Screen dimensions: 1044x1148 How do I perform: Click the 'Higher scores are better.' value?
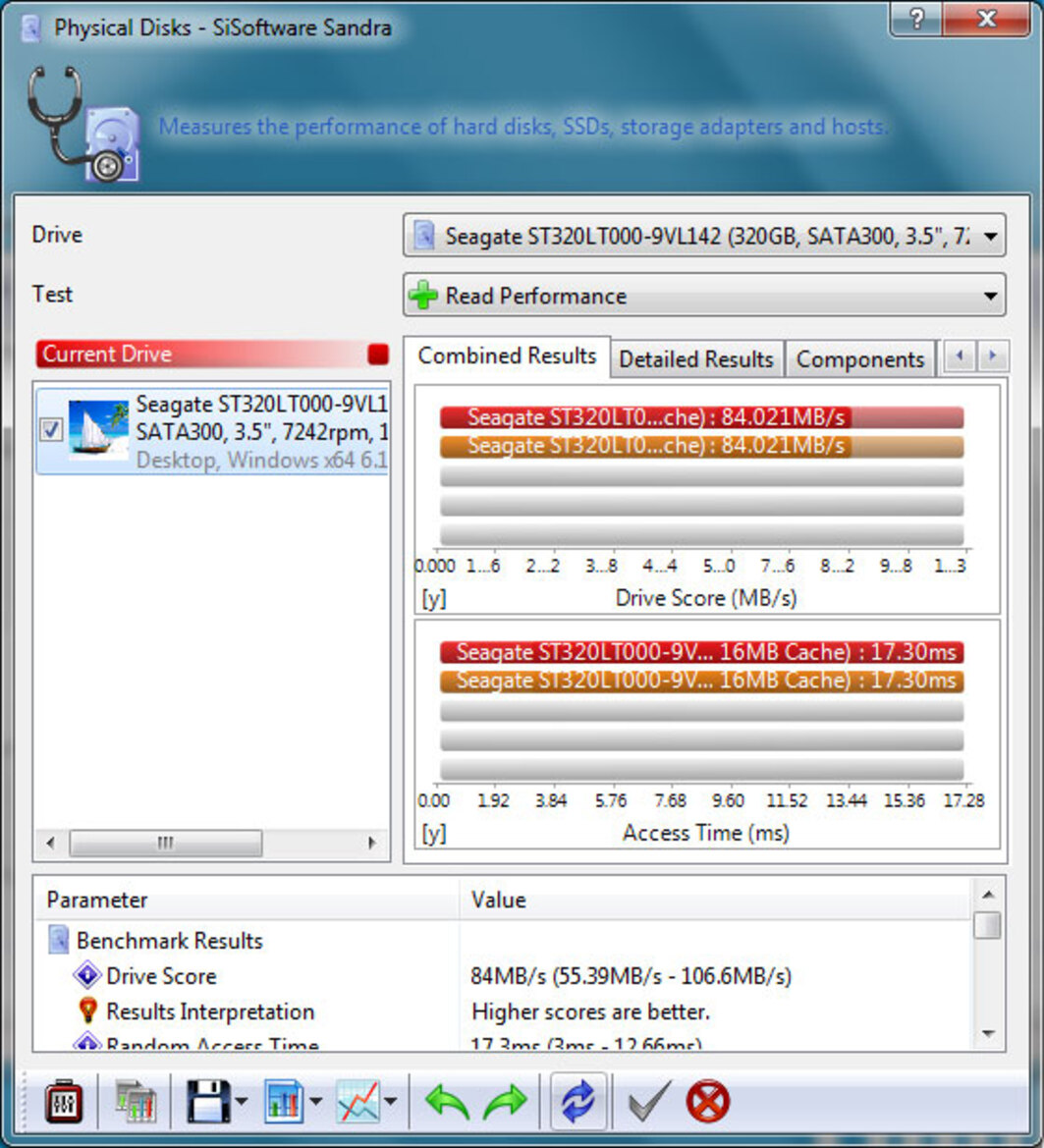(x=591, y=1011)
